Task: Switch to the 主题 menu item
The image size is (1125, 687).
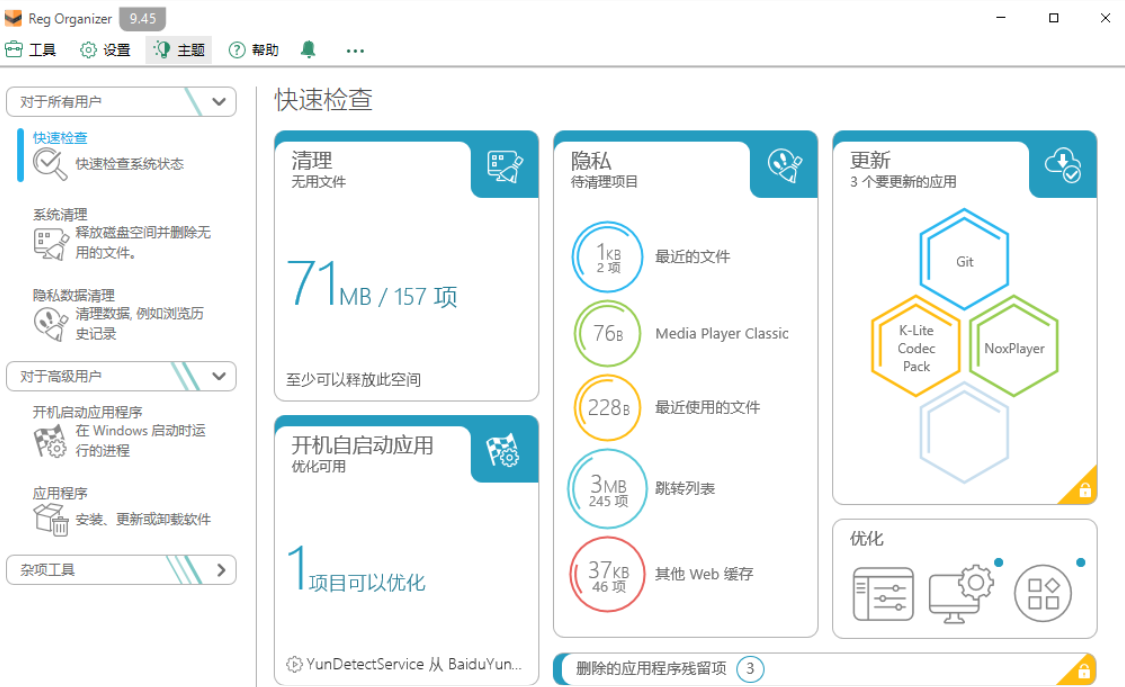Action: (x=178, y=49)
